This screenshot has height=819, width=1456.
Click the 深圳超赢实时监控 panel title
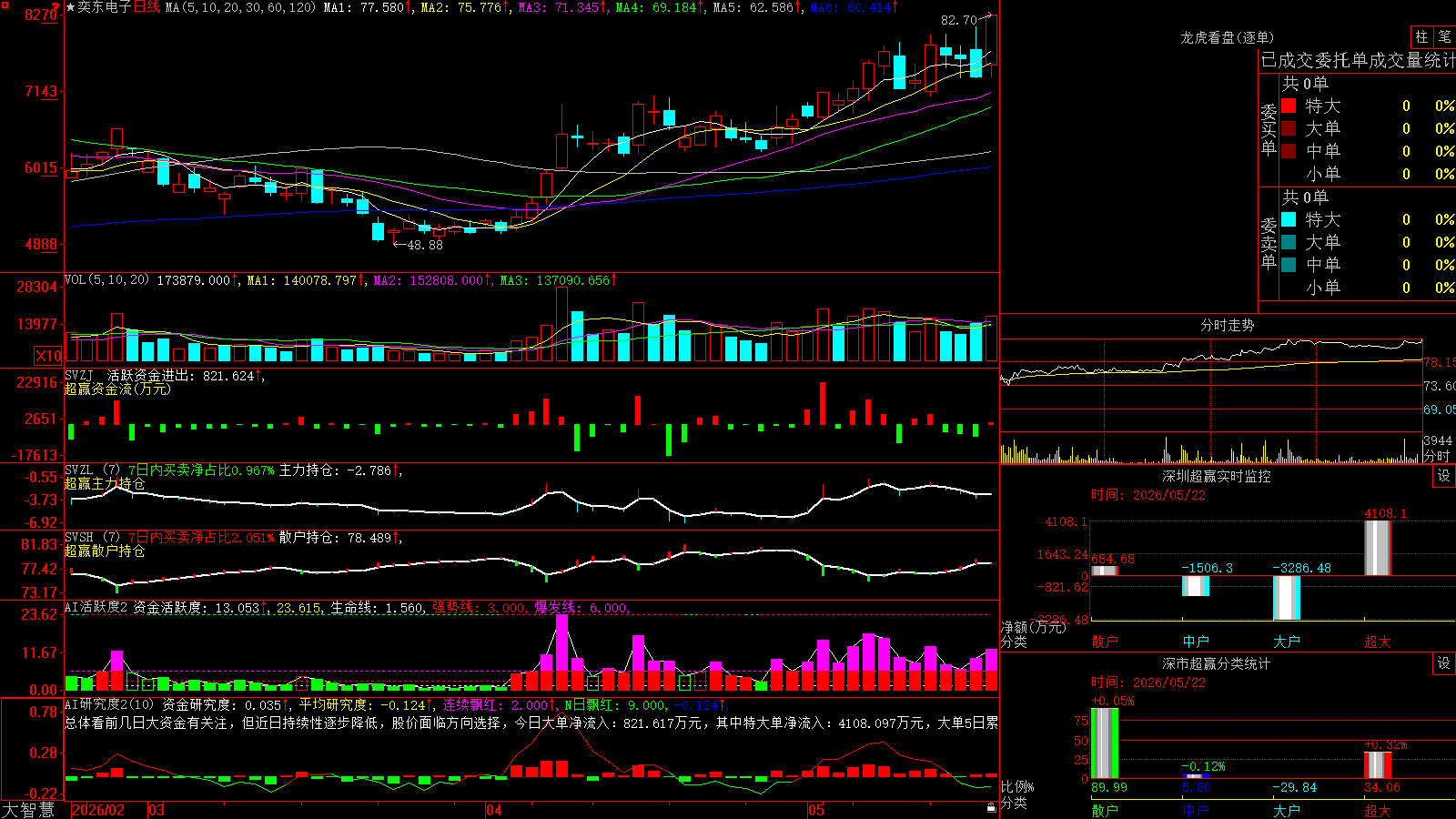(x=1217, y=476)
